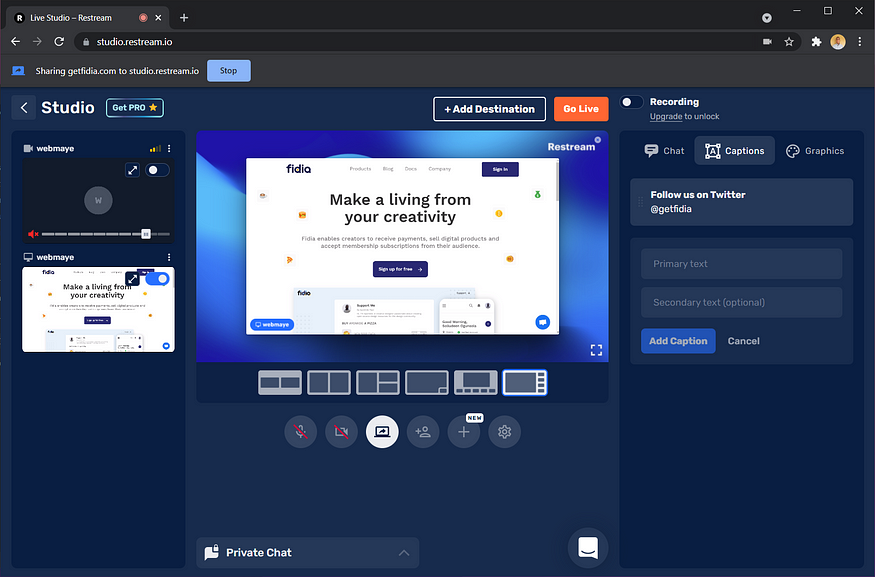Click the invite guest icon
Image resolution: width=875 pixels, height=577 pixels.
coord(423,431)
